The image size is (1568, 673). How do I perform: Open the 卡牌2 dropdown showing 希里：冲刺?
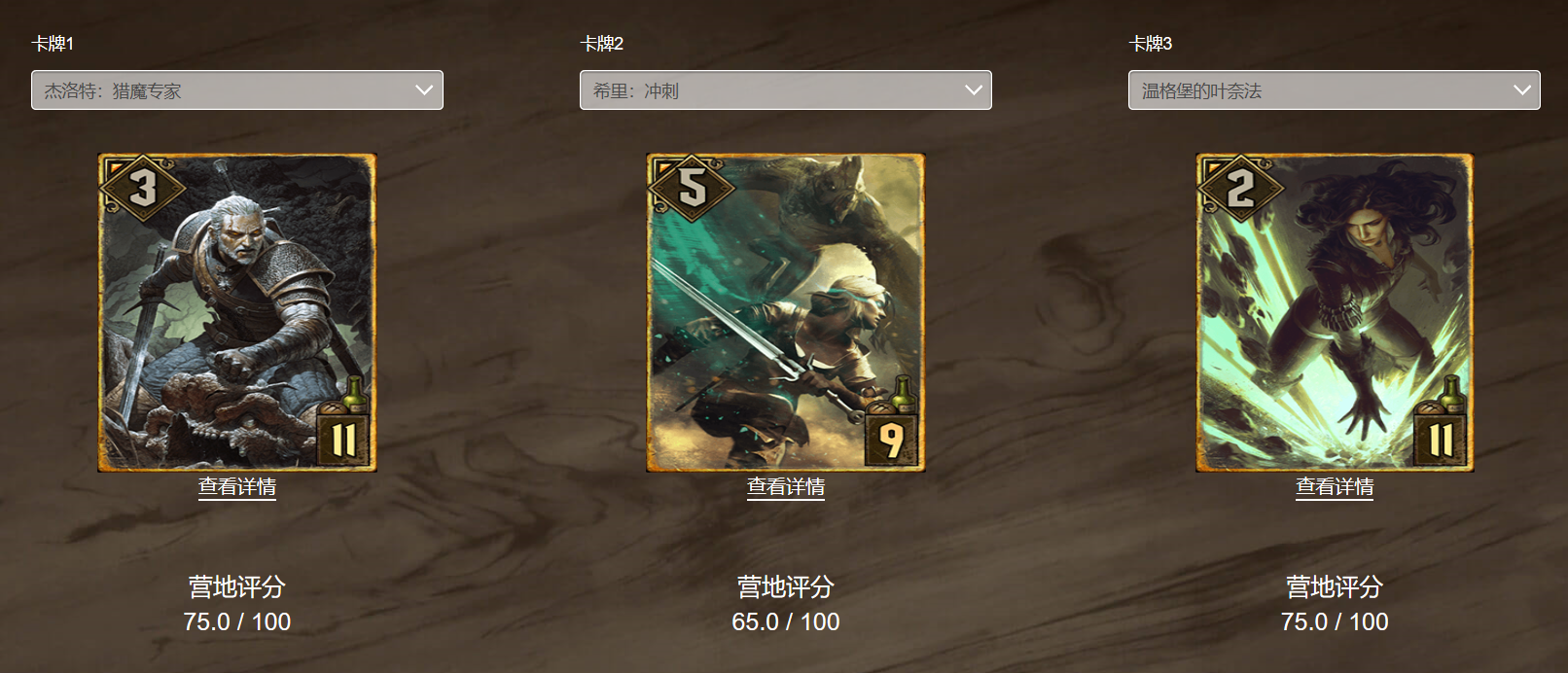(x=786, y=90)
